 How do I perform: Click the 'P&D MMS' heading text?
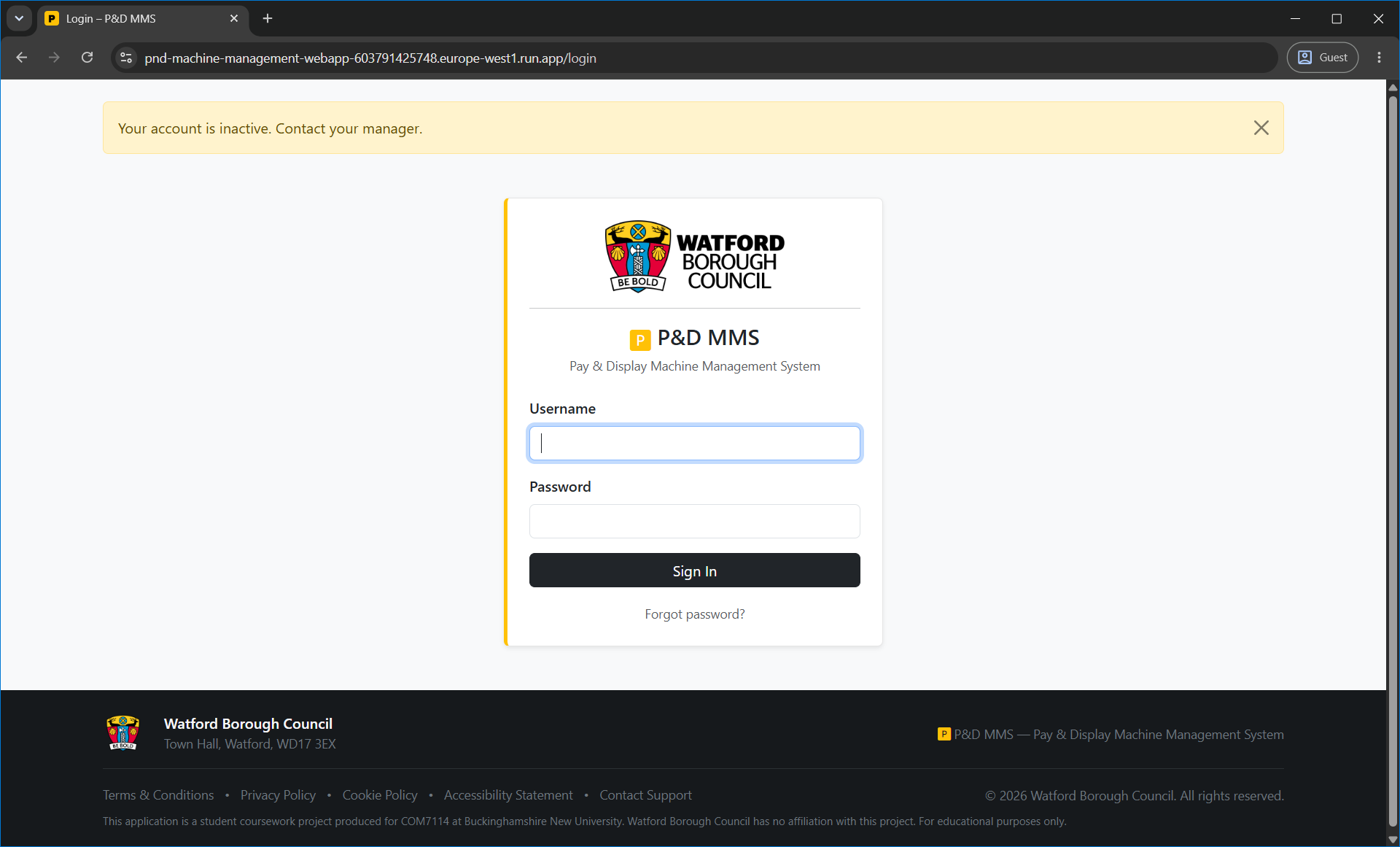click(708, 338)
